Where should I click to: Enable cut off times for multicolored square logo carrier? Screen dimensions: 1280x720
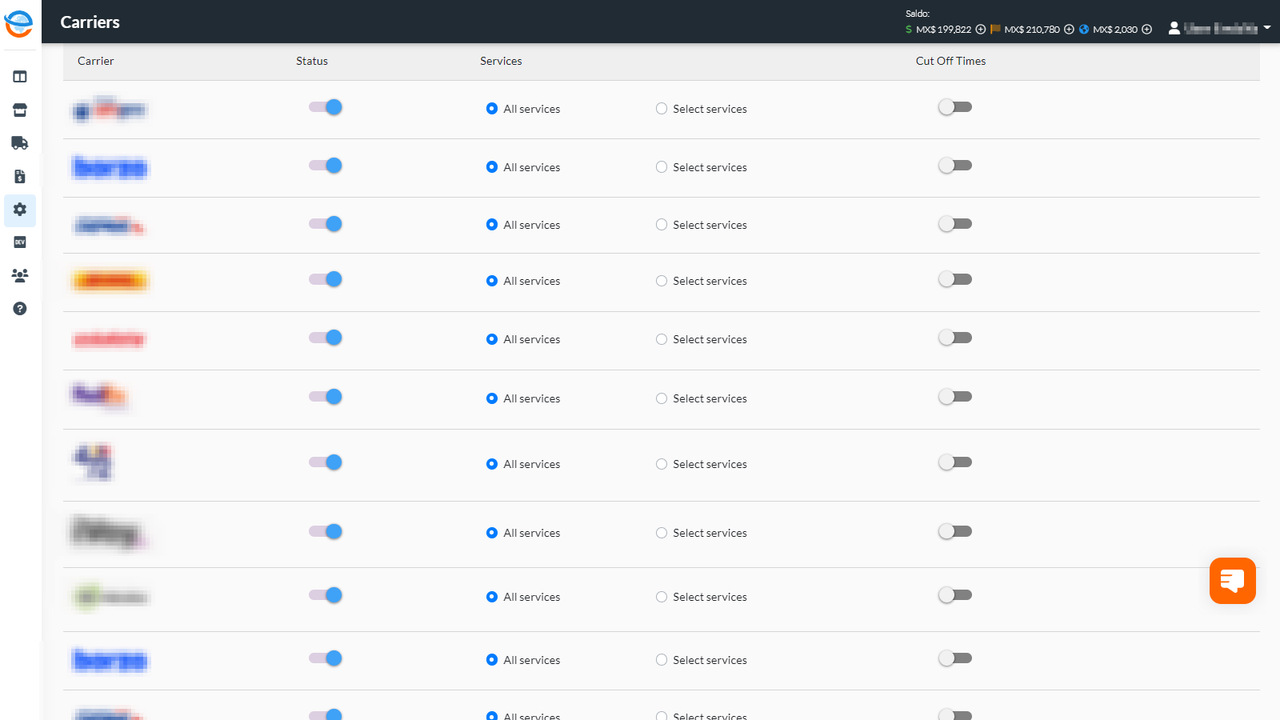955,462
